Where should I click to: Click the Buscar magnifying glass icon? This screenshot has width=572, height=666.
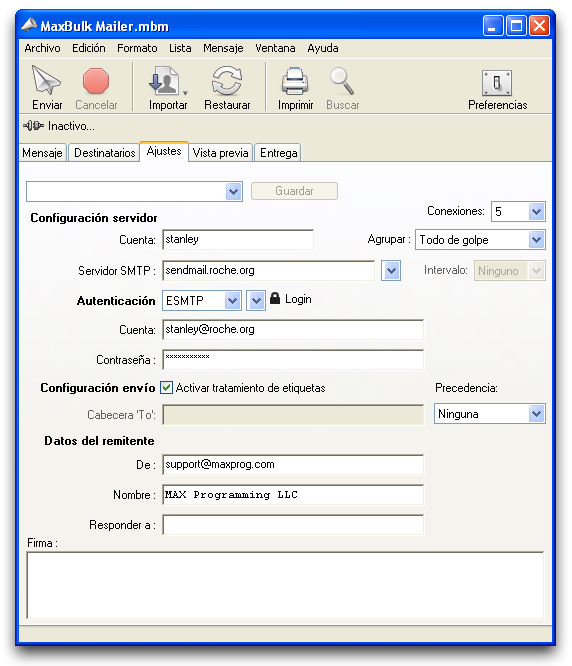(342, 81)
